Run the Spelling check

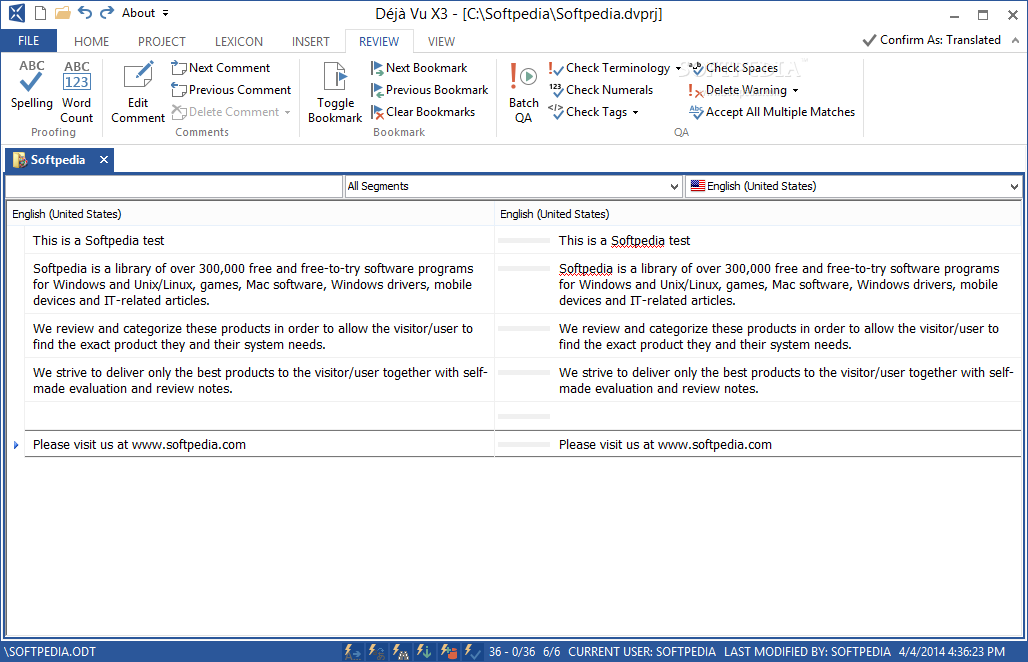(31, 85)
